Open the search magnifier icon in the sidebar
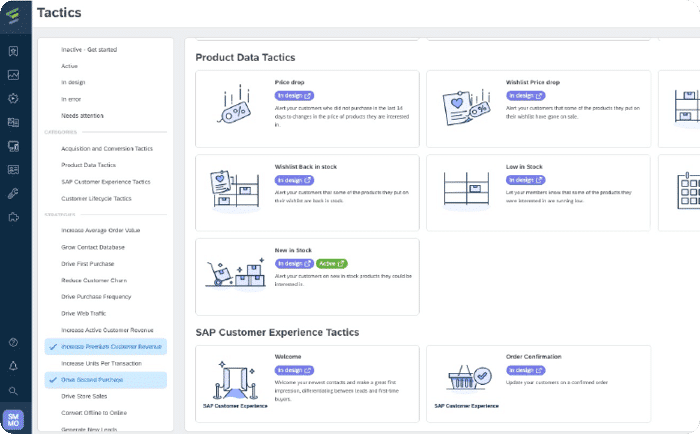This screenshot has width=700, height=434. (13, 391)
